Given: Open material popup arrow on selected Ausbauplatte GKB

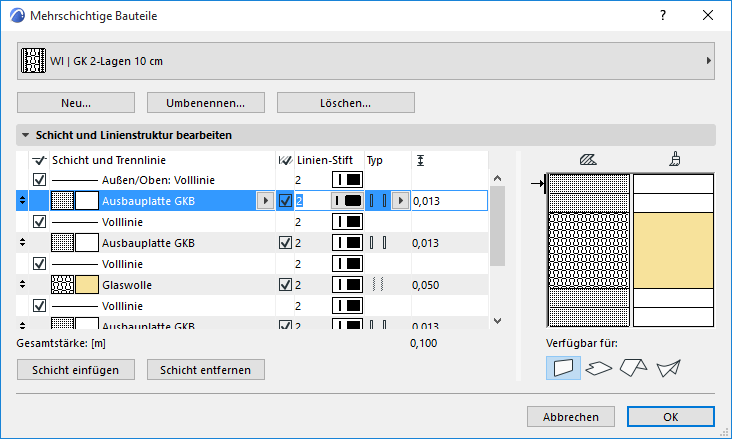Looking at the screenshot, I should [x=264, y=201].
